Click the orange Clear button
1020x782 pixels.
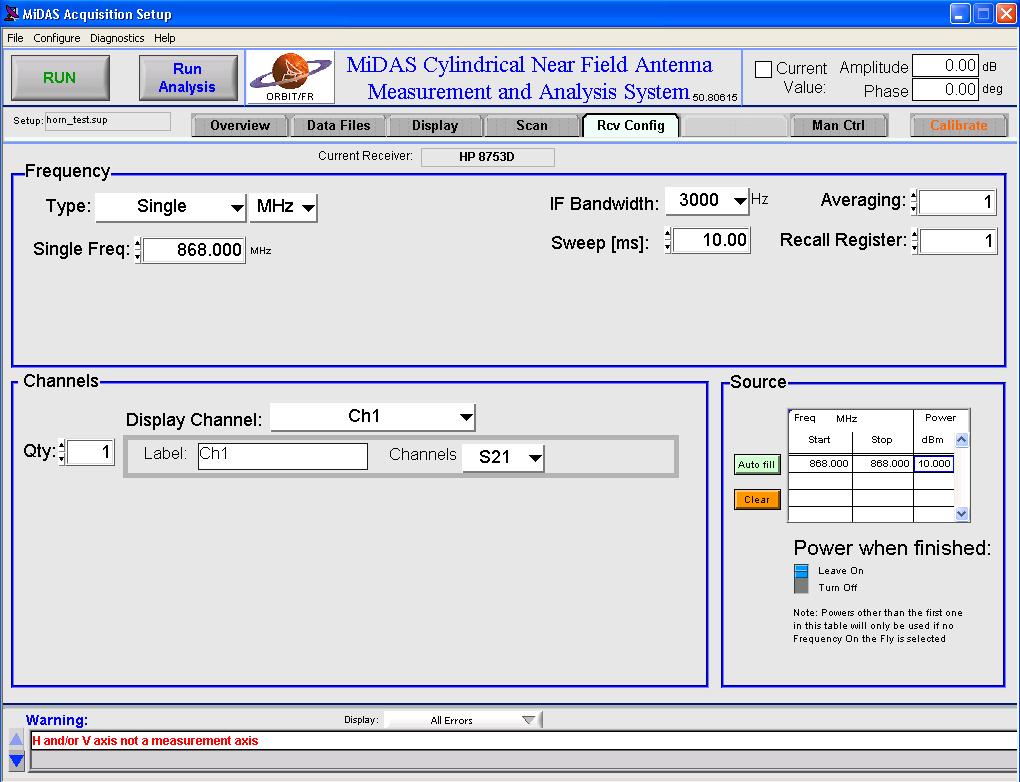(757, 500)
